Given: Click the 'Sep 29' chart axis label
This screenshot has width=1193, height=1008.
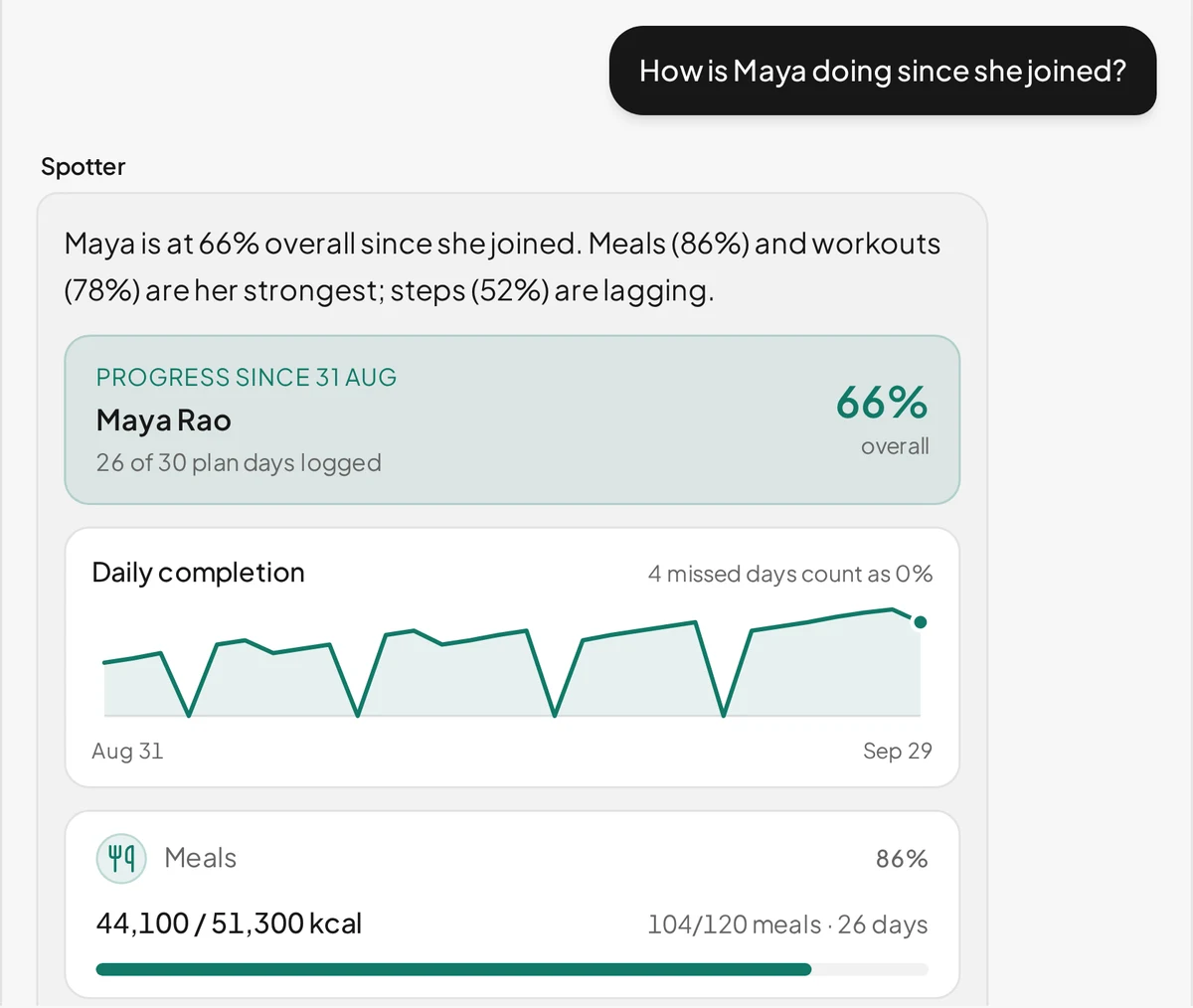Looking at the screenshot, I should click(x=898, y=751).
